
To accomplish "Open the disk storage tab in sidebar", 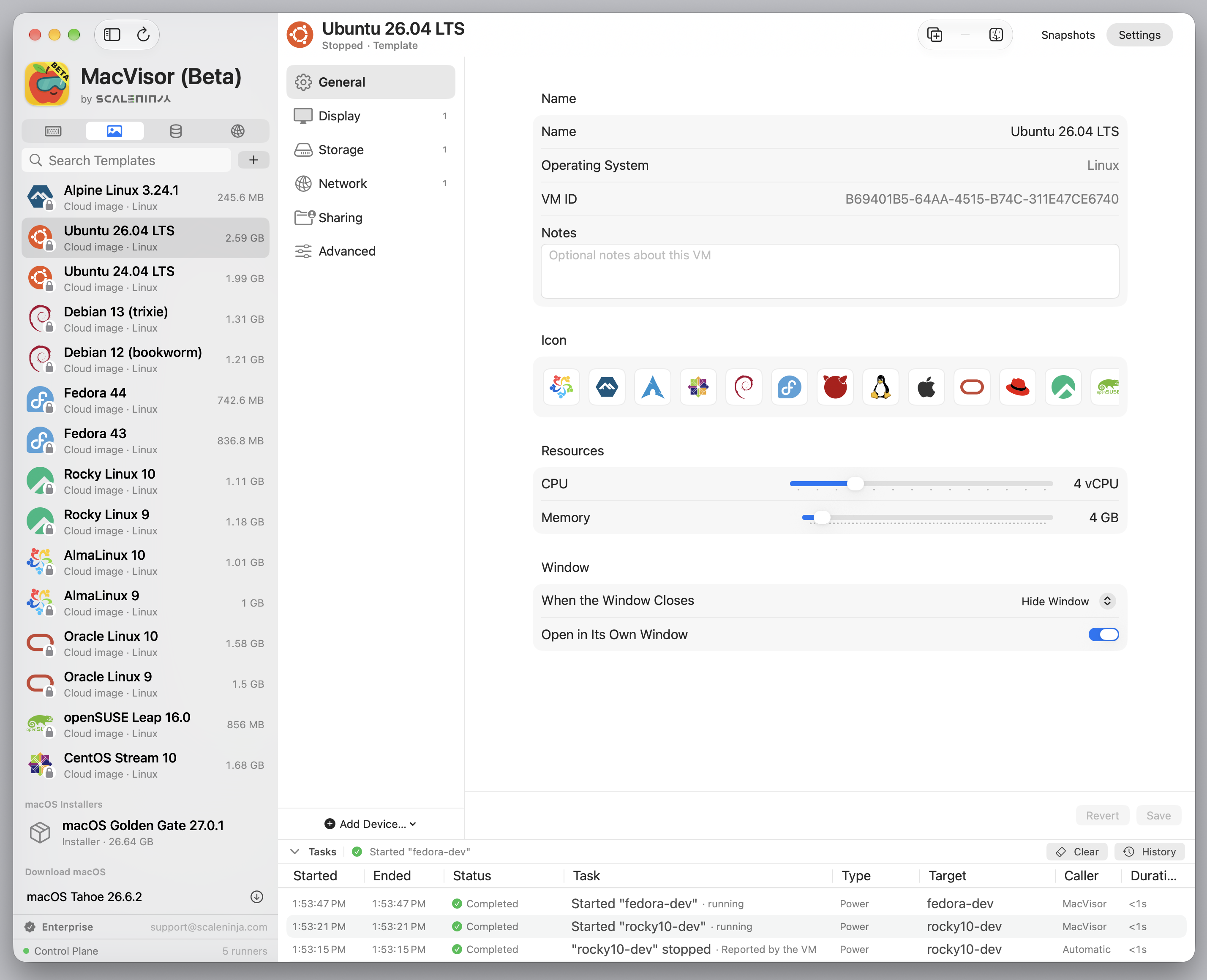I will click(x=176, y=131).
